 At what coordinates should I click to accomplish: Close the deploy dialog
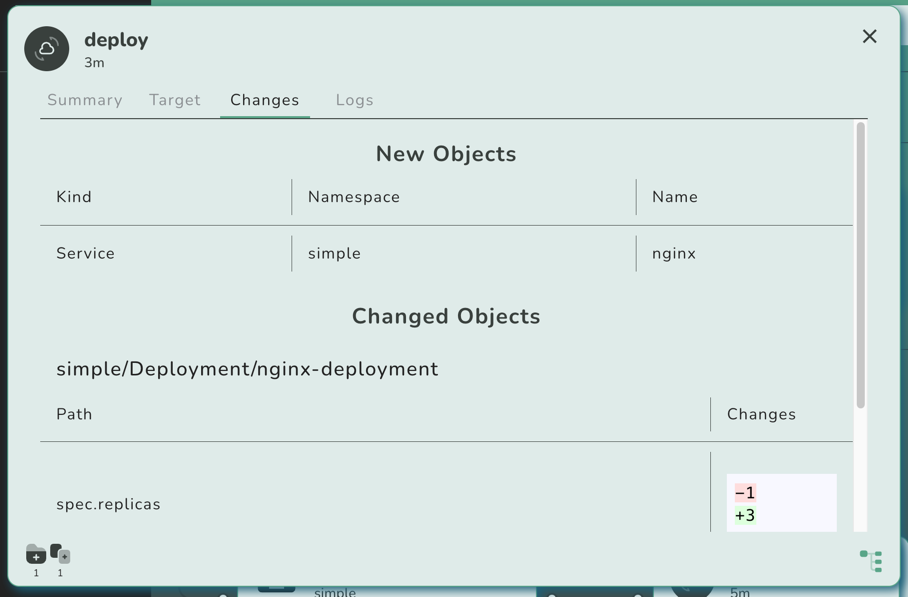(869, 37)
